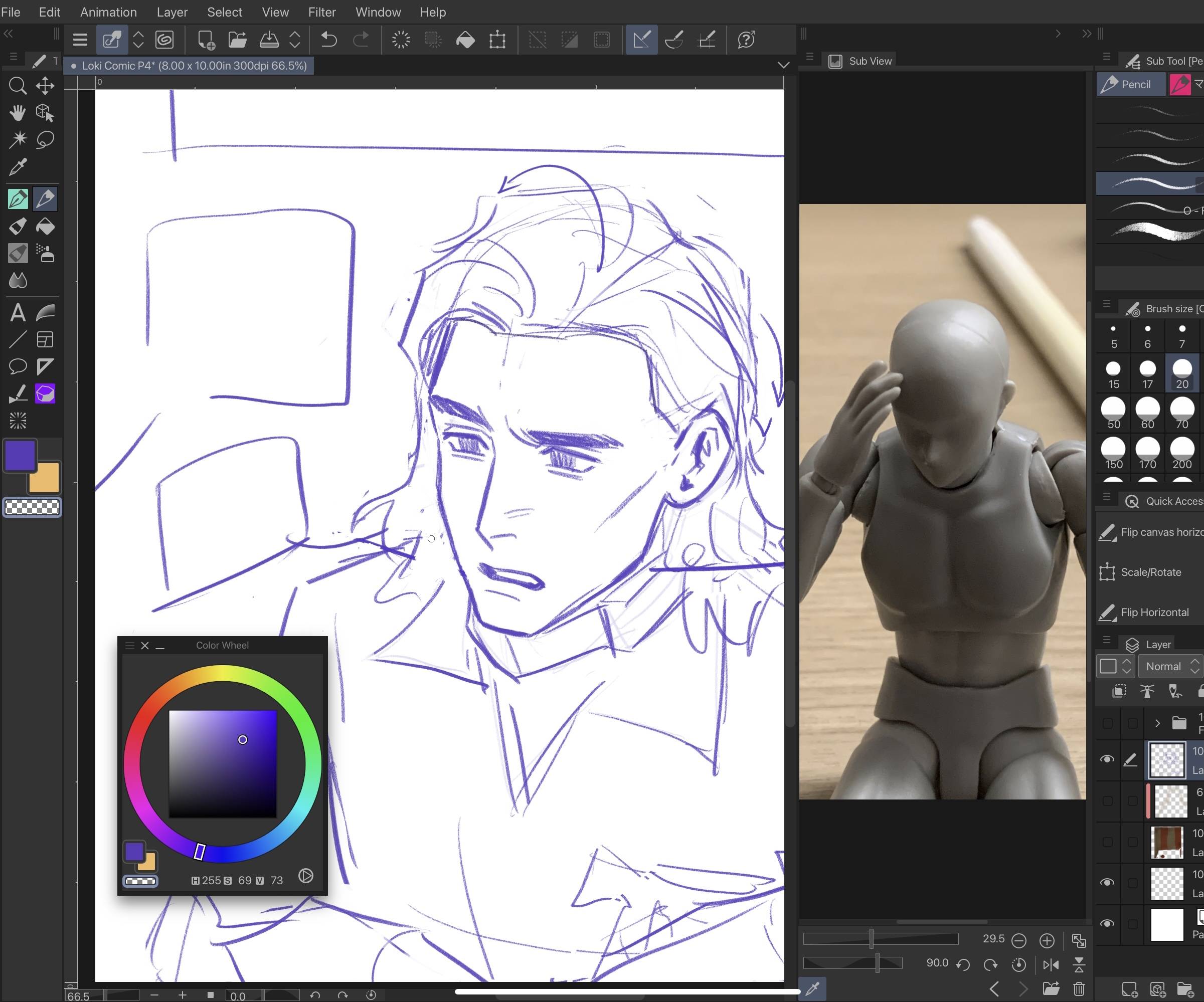Show the hidden brown image layer

click(x=1107, y=842)
